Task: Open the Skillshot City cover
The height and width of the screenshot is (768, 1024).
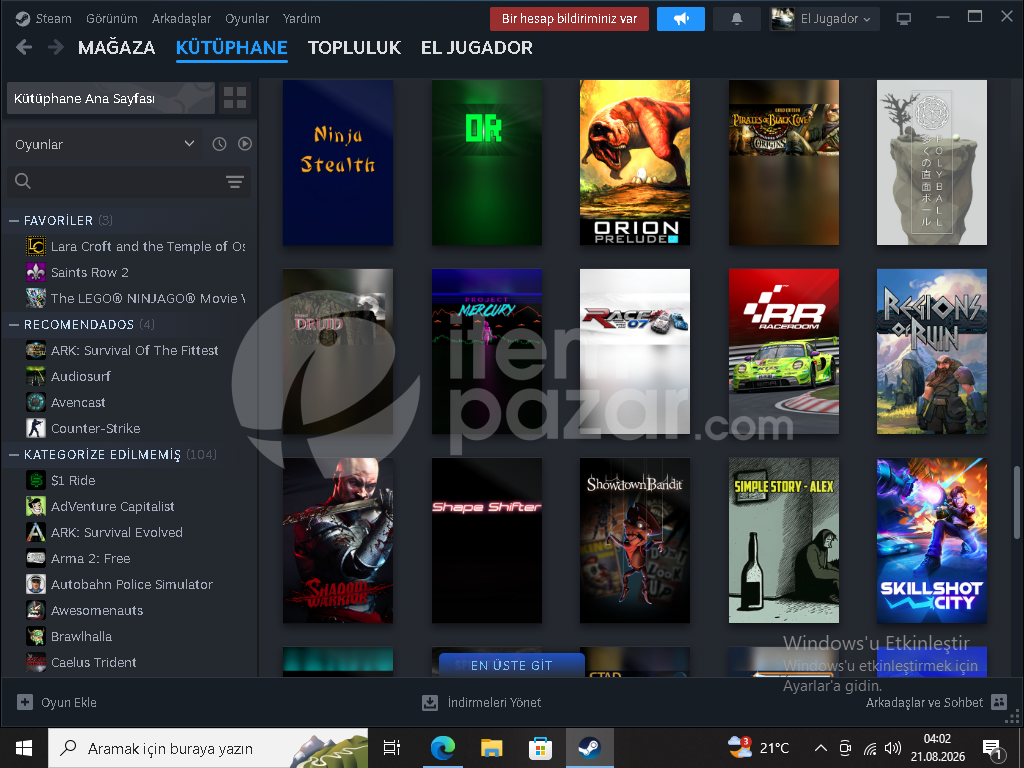Action: click(932, 540)
